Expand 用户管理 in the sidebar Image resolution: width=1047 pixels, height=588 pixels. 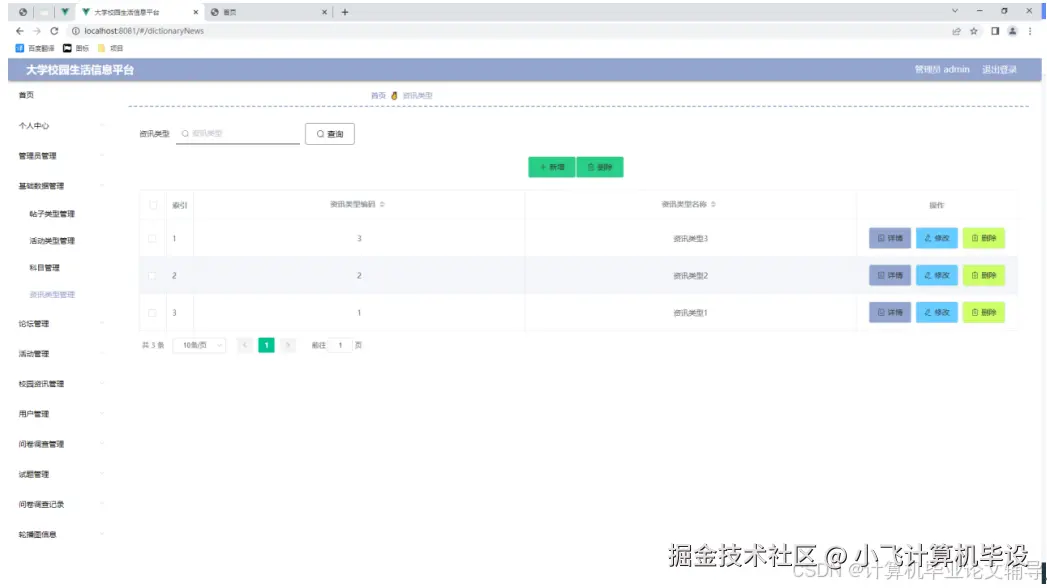click(x=60, y=414)
